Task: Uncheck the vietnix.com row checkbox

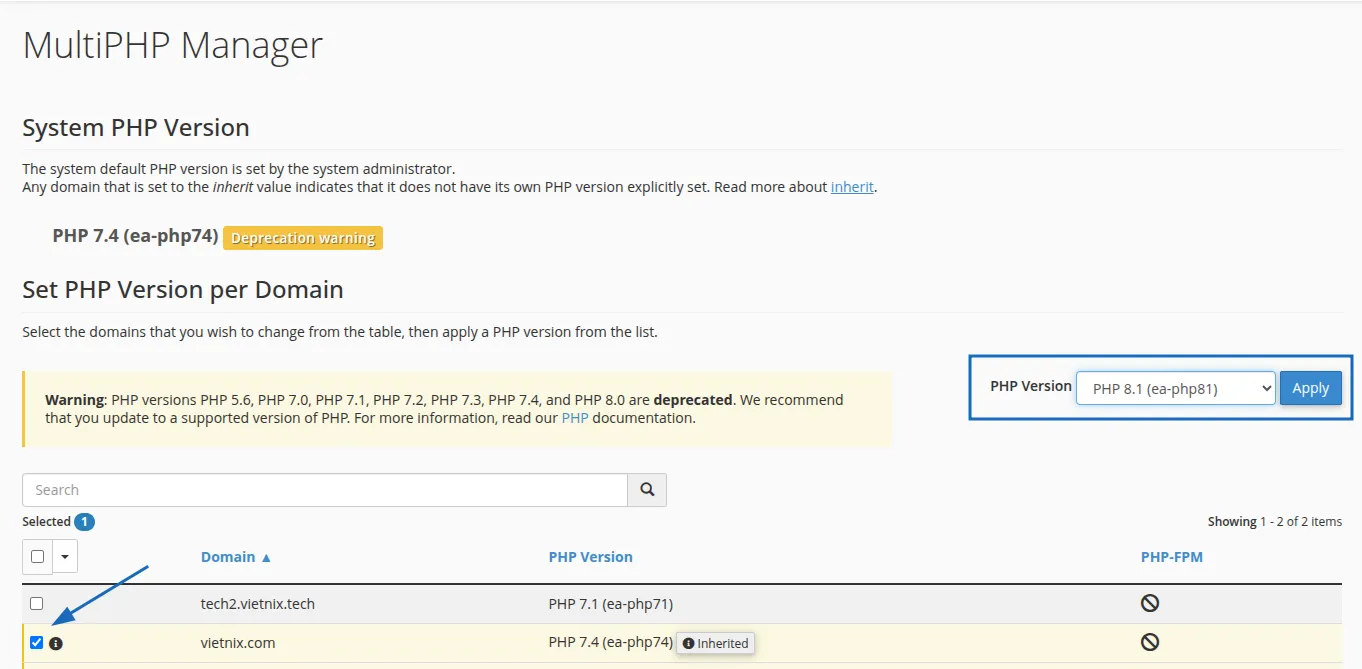Action: 37,643
